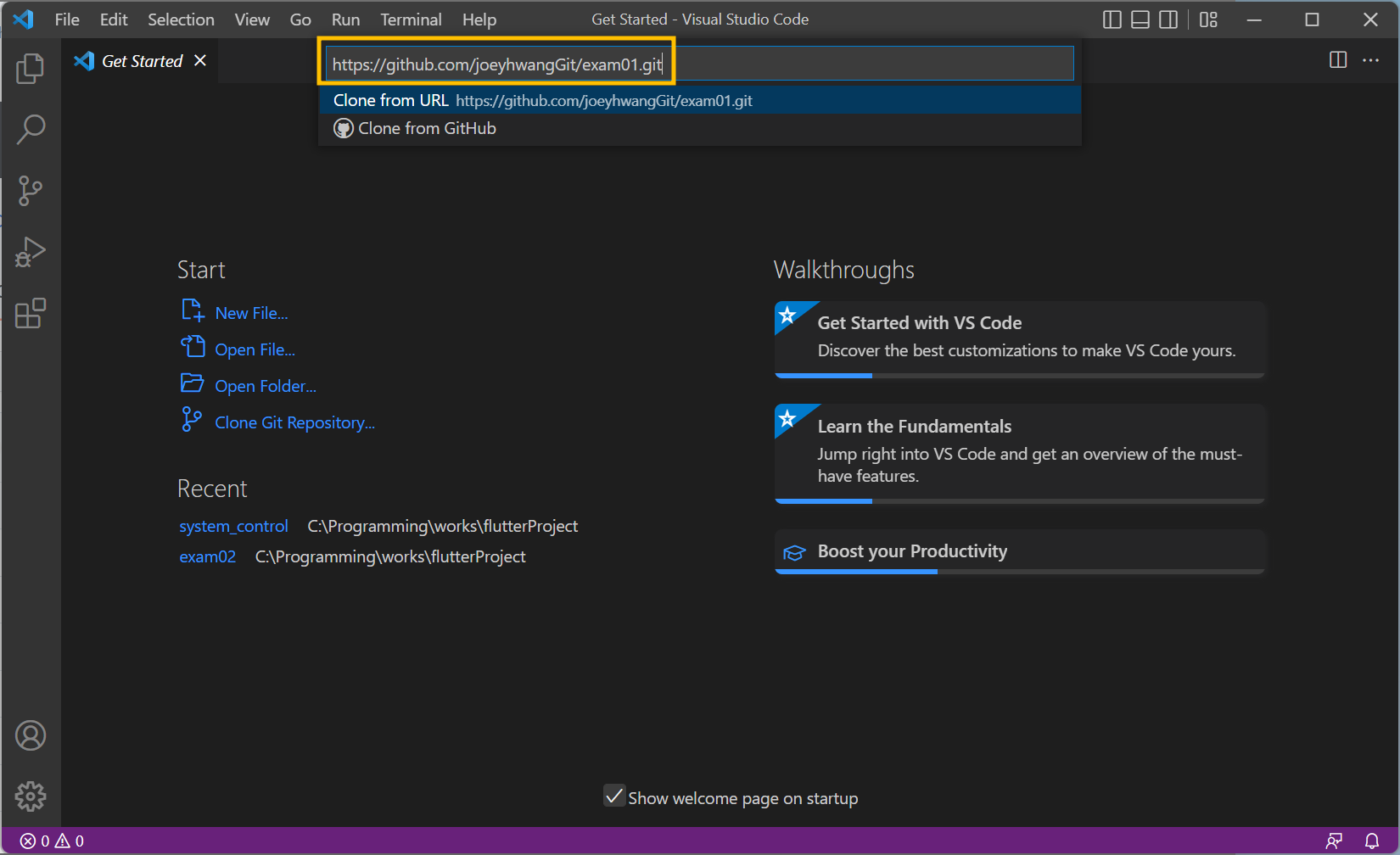Click the Open File... link
Viewport: 1400px width, 855px height.
click(x=255, y=349)
